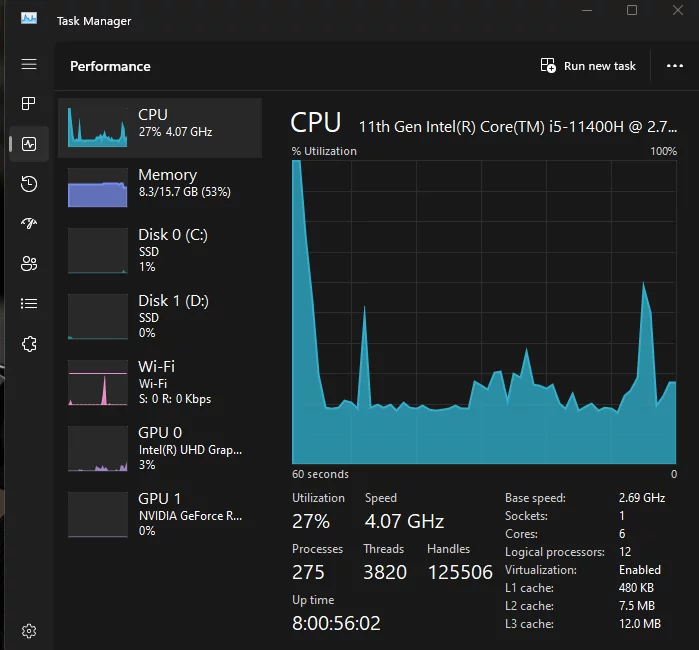
Task: Click the Memory mini graph thumbnail
Action: tap(98, 188)
